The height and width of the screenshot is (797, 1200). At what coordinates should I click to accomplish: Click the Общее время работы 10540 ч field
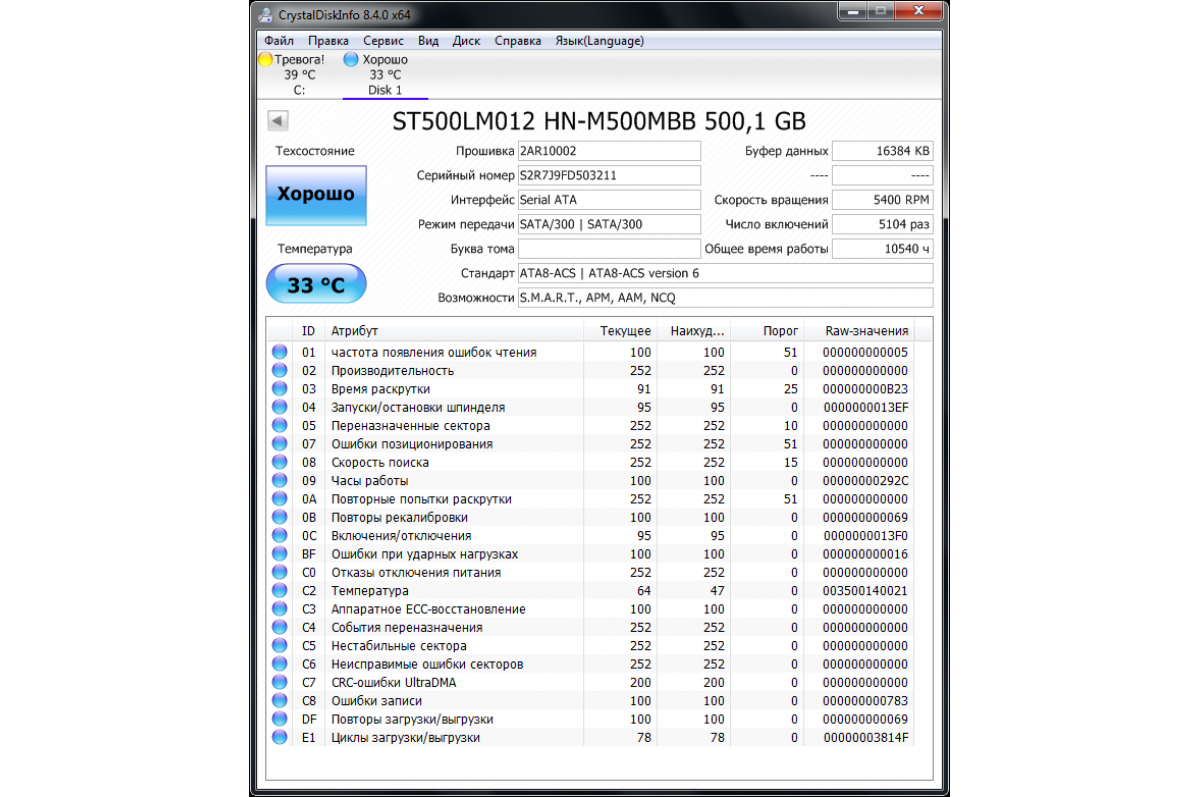point(883,249)
